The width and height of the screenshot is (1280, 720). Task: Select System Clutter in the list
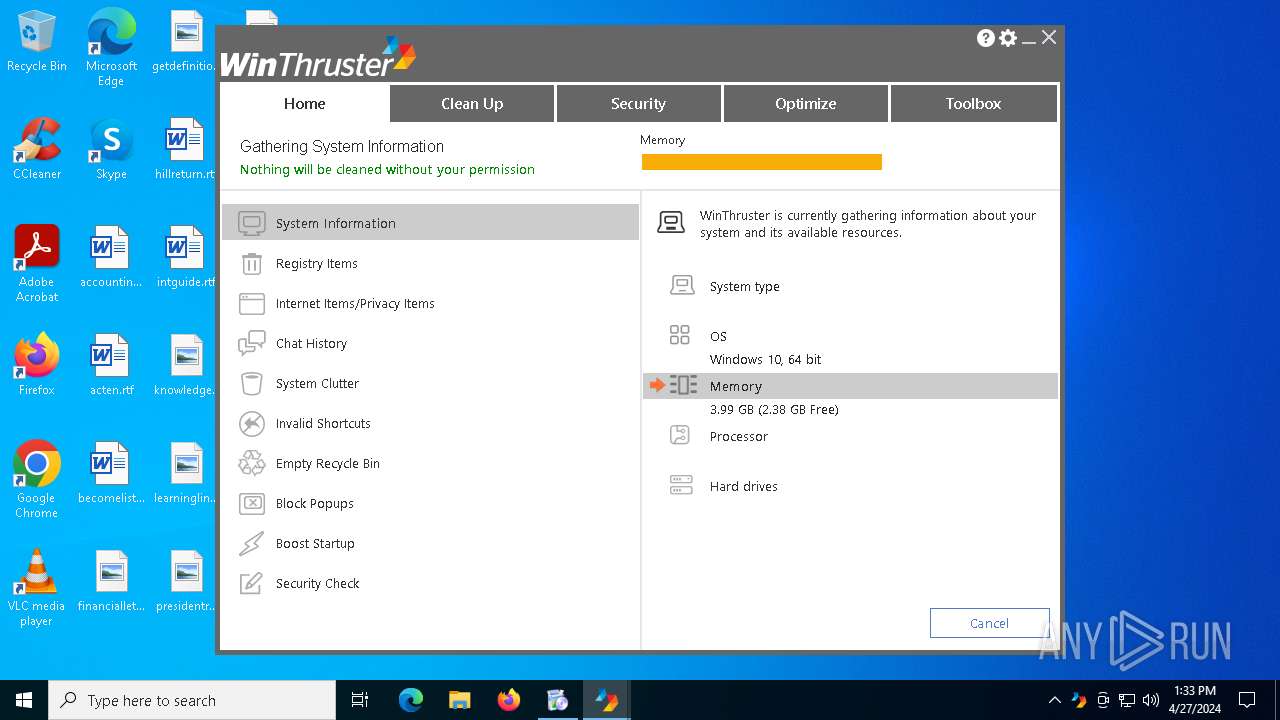(430, 383)
